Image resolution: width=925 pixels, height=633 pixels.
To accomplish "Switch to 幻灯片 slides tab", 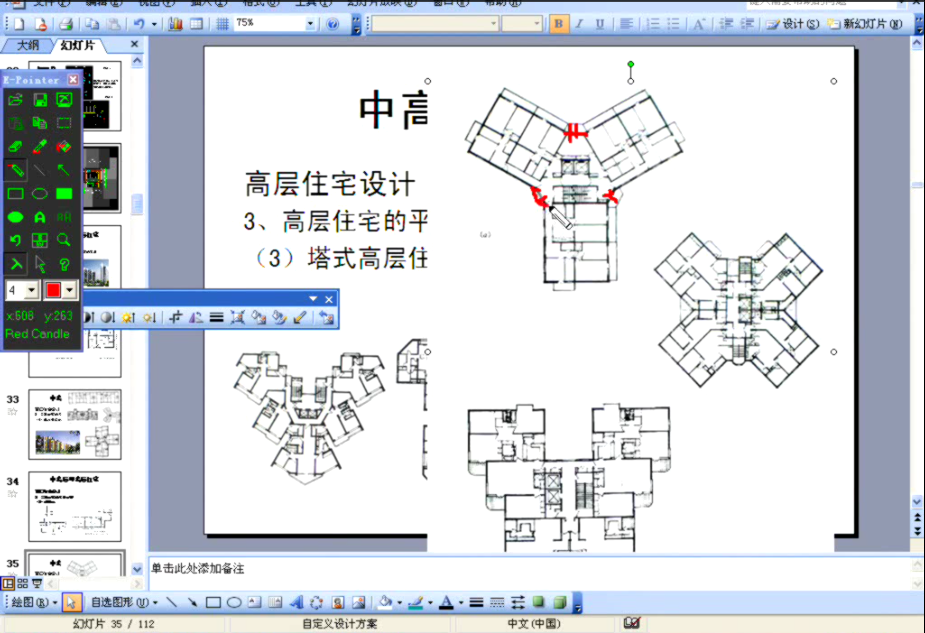I will point(77,45).
